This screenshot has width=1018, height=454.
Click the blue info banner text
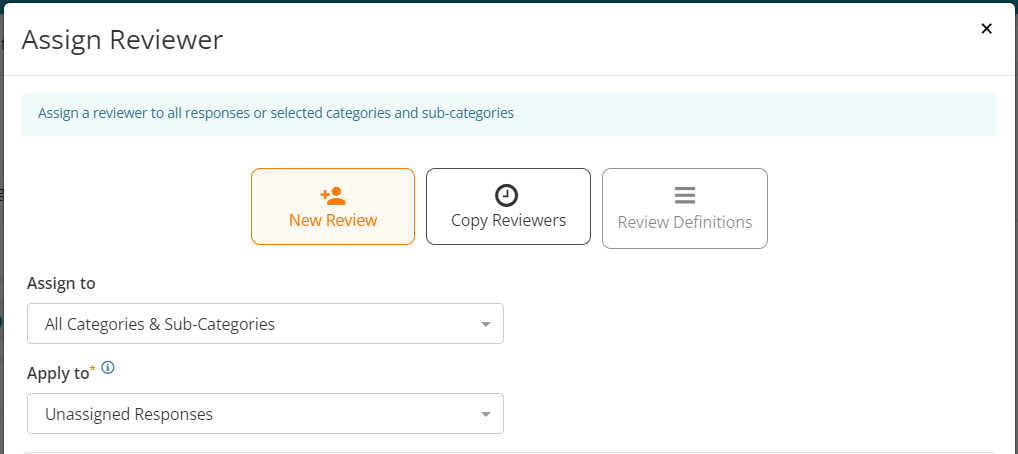click(x=276, y=113)
